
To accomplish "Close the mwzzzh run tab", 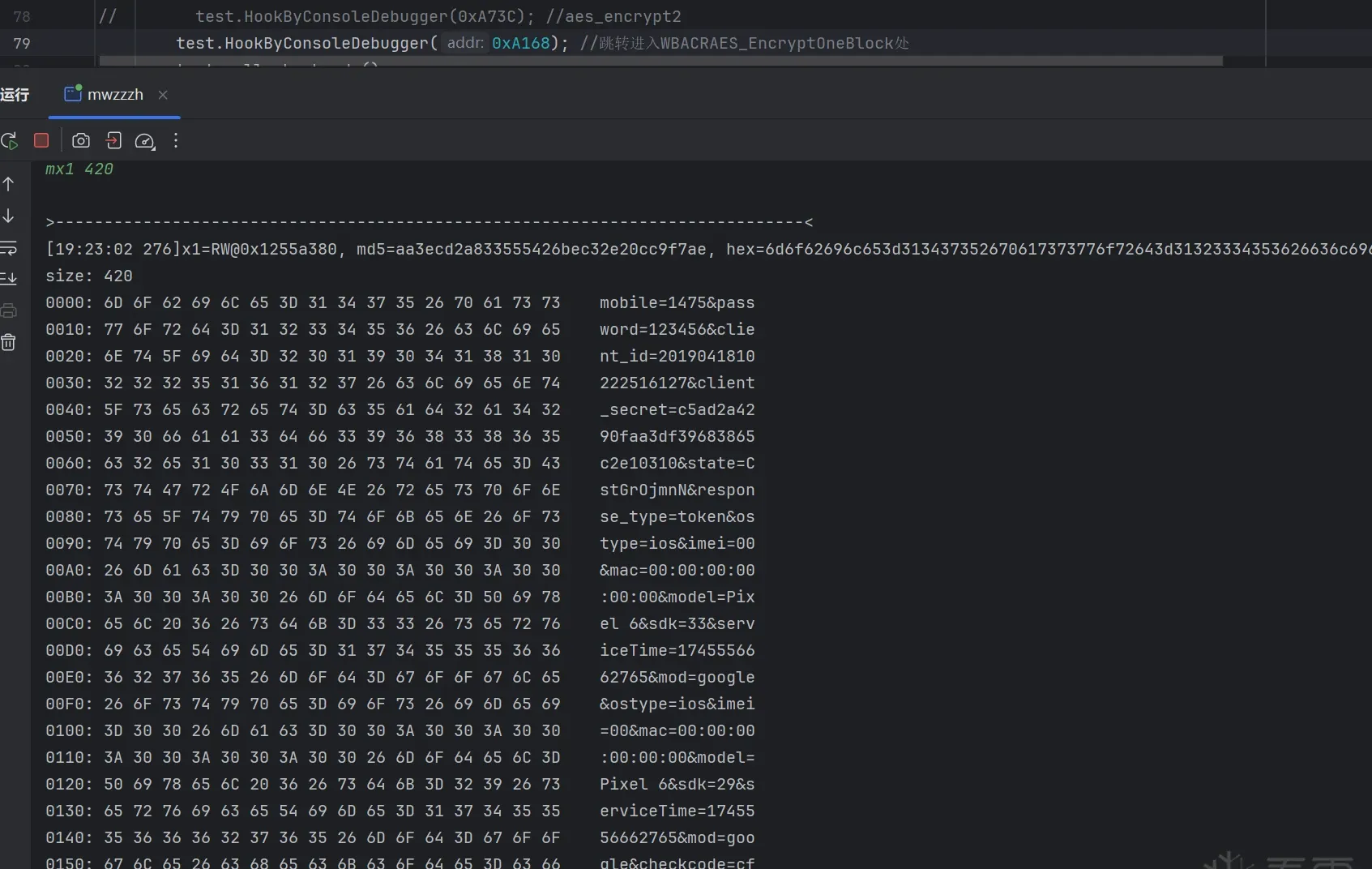I will tap(163, 95).
